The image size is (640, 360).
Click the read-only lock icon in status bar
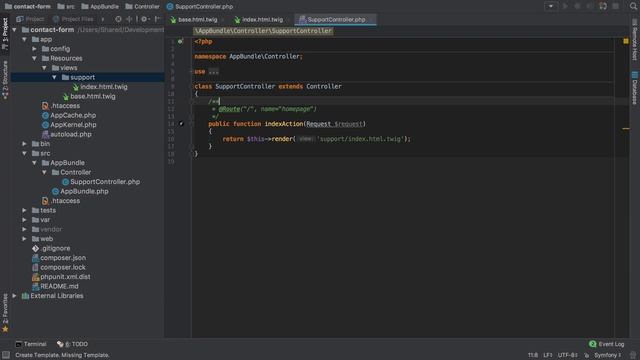pos(586,356)
